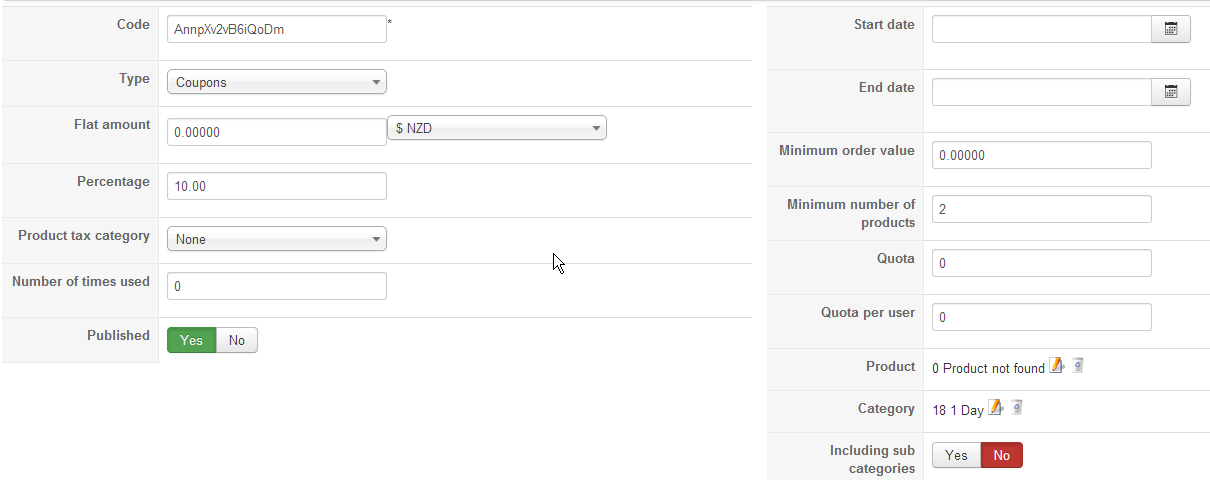Focus the Minimum order value field

click(1041, 155)
